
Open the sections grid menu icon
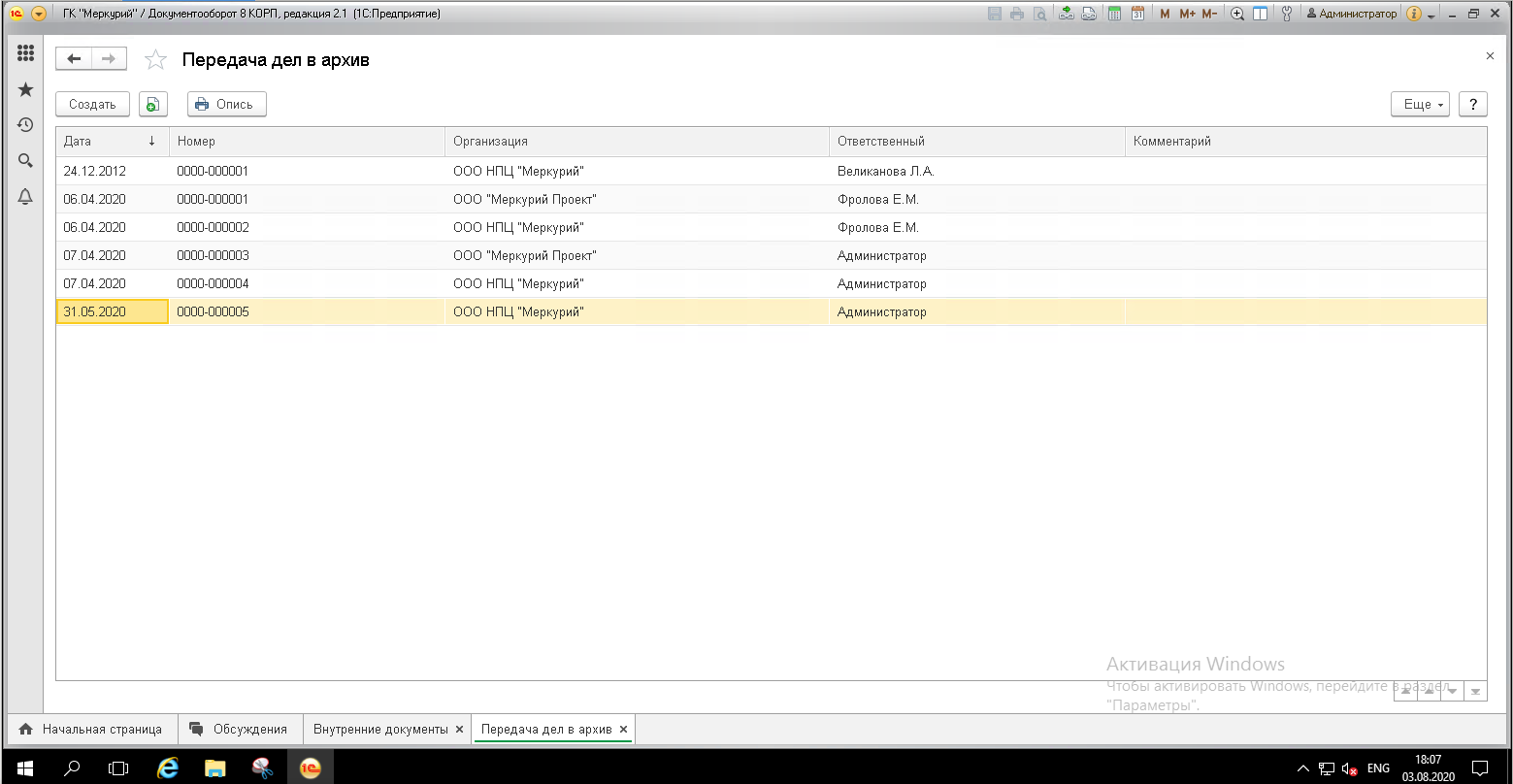[x=26, y=54]
